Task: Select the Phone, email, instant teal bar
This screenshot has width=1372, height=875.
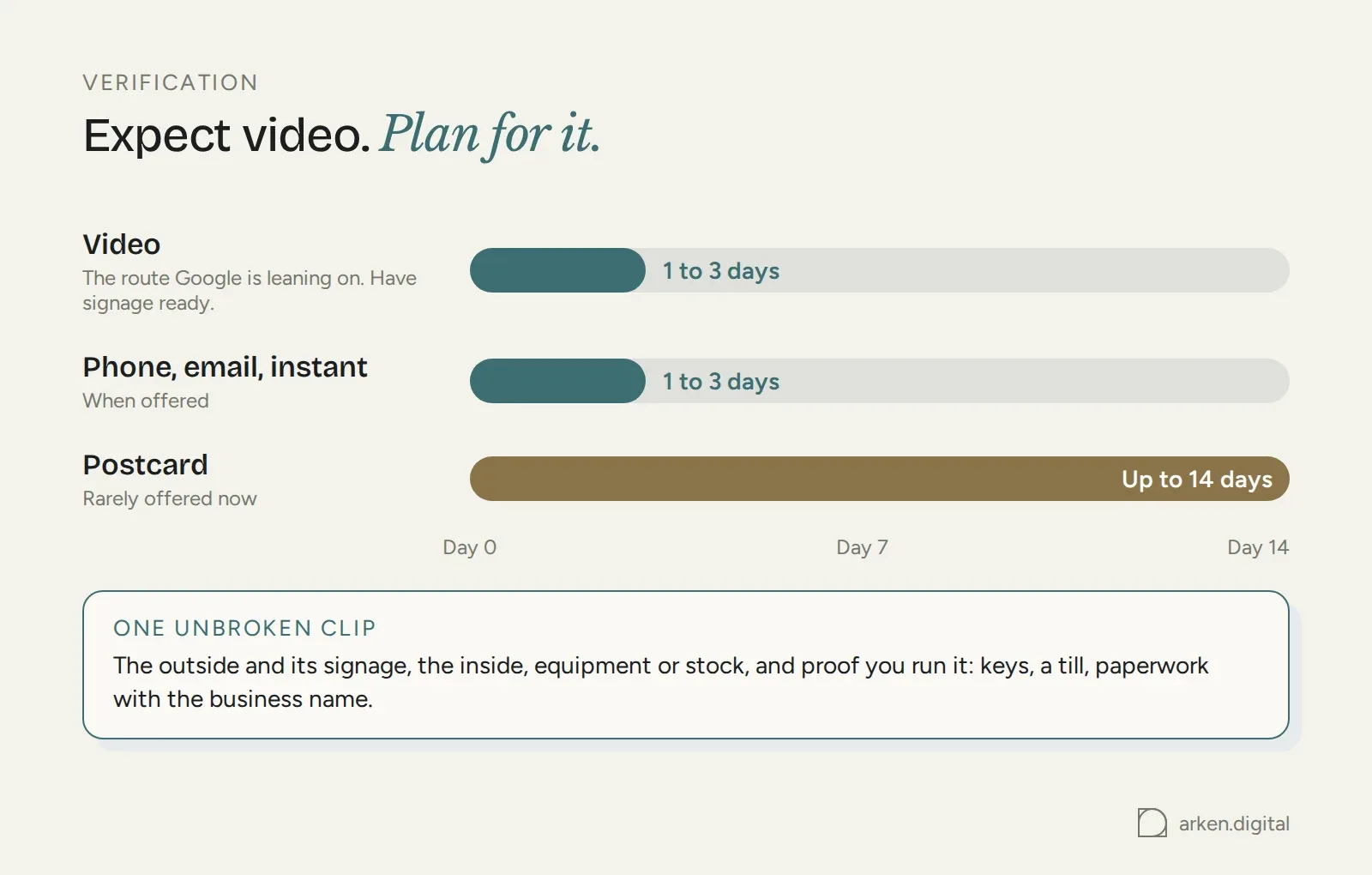Action: 557,381
